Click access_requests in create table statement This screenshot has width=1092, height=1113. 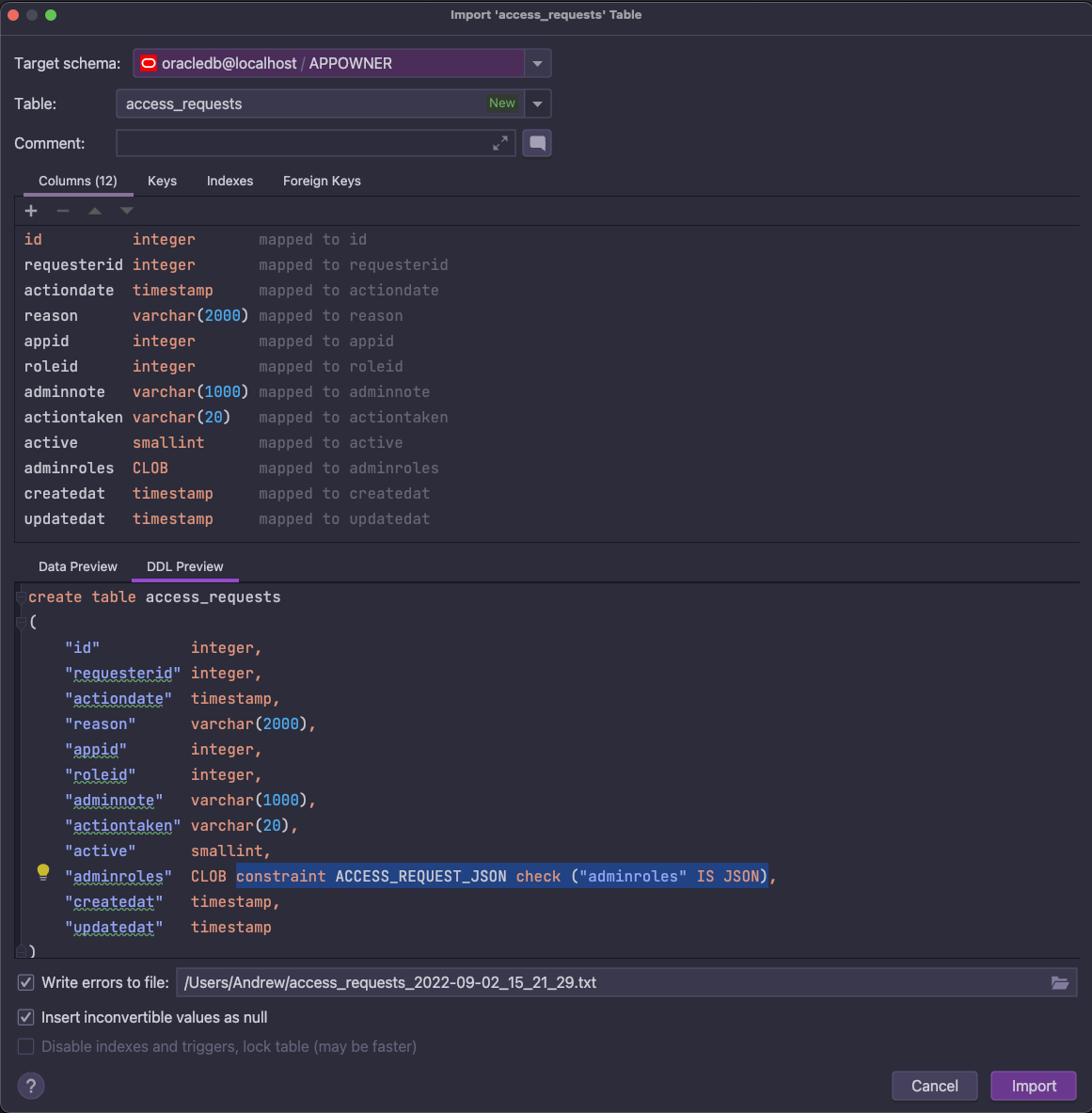tap(213, 597)
